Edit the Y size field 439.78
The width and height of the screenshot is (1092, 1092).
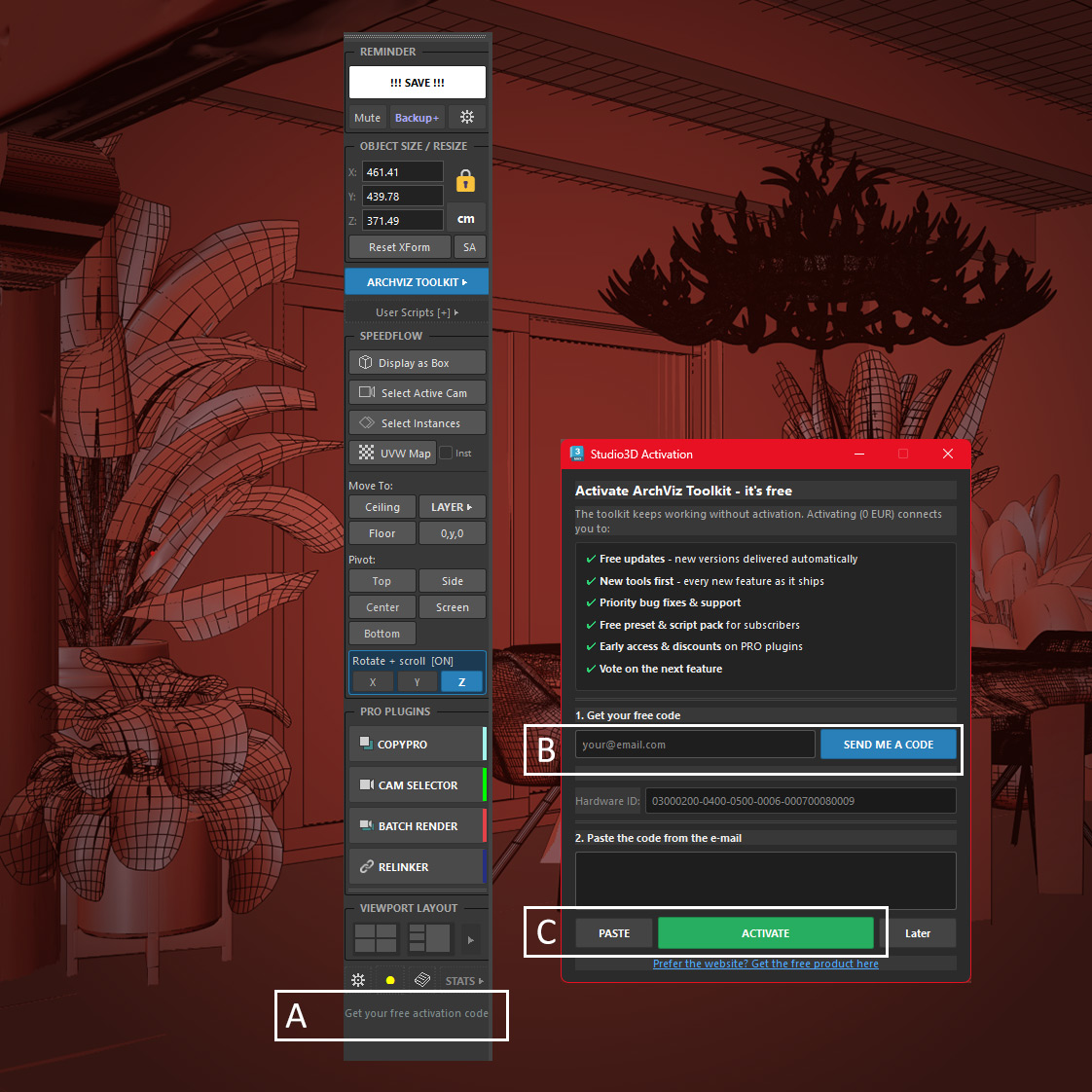click(x=403, y=197)
